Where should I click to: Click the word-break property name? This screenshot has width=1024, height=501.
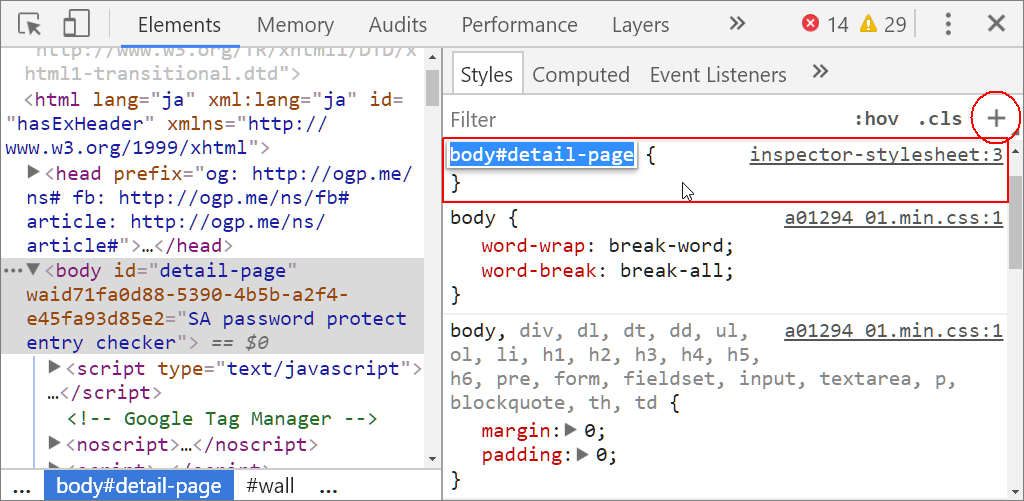pyautogui.click(x=539, y=270)
